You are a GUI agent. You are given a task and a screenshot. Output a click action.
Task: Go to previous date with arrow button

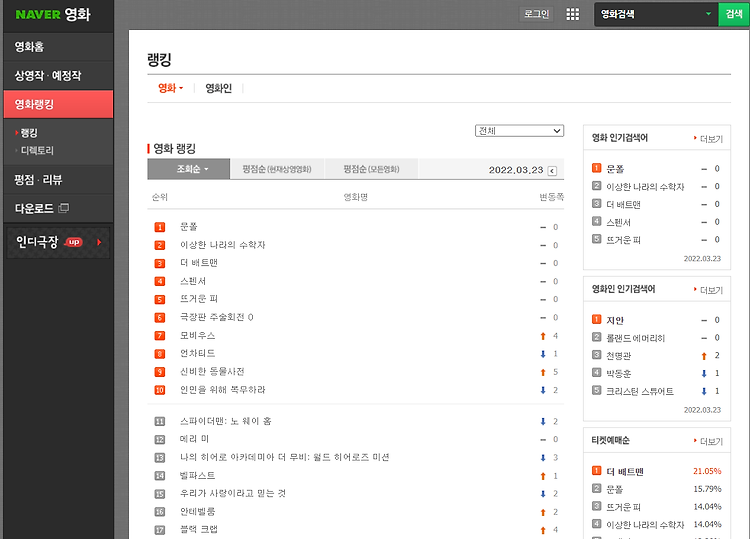click(x=552, y=171)
